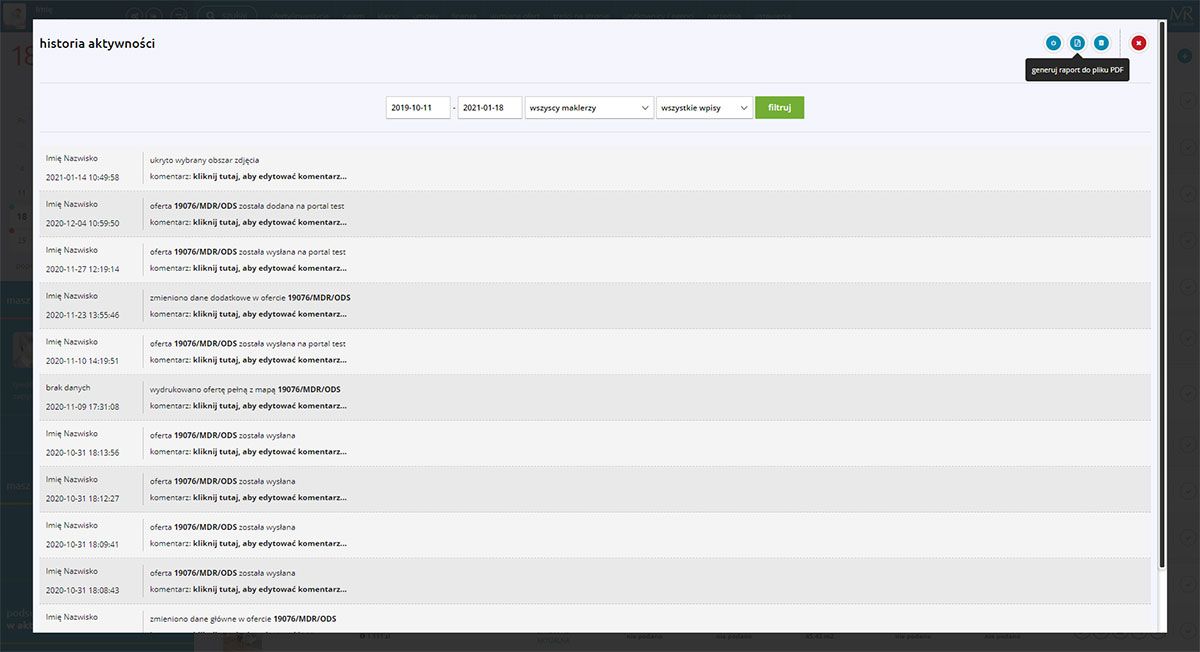Edit the comment for the 2020-12-04 10:59:50 entry
This screenshot has width=1200, height=652.
pyautogui.click(x=270, y=222)
